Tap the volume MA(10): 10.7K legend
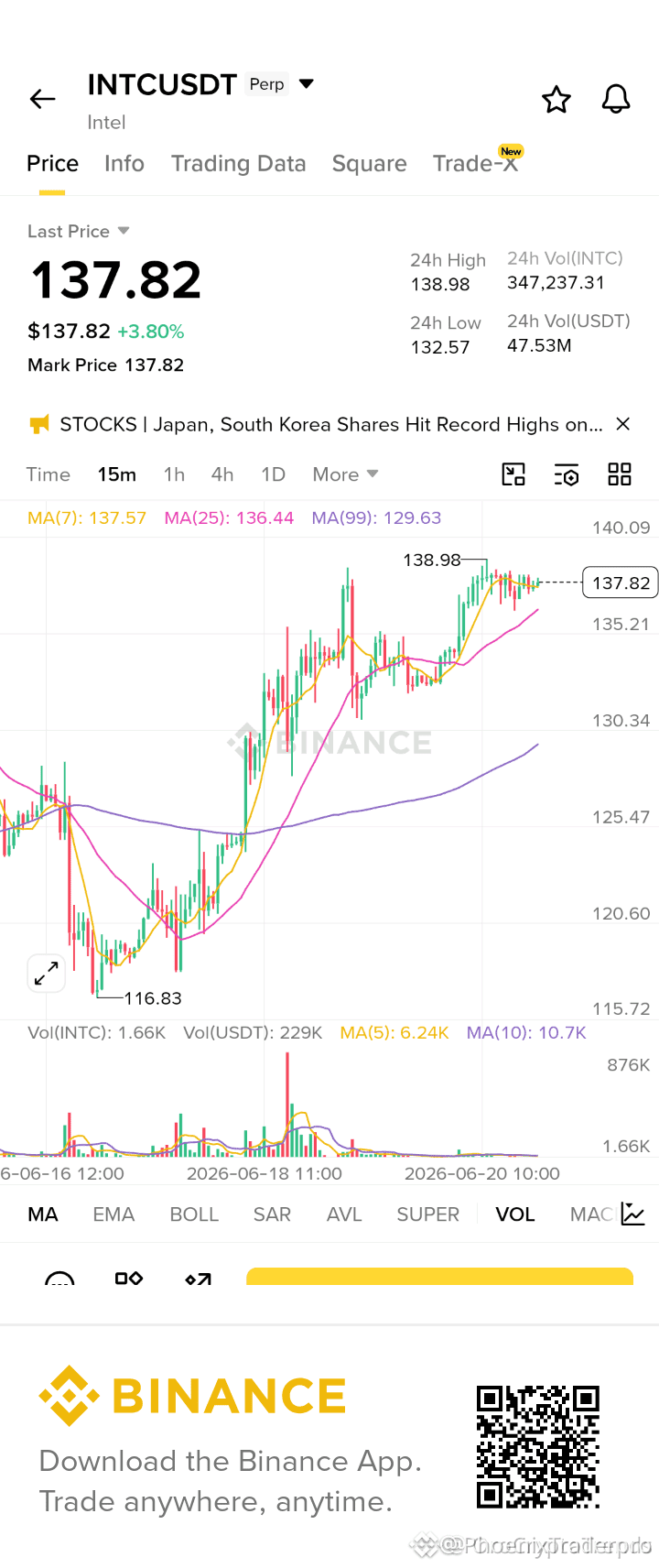 (526, 1032)
